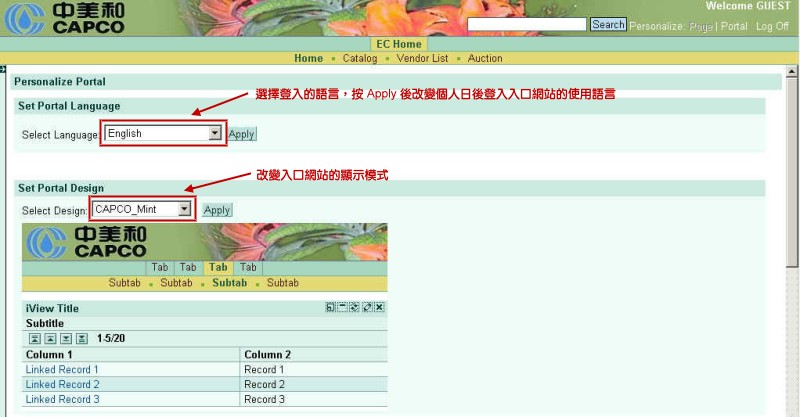Screen dimensions: 800x417
Task: Open the Linked Record 2 link
Action: (x=62, y=384)
